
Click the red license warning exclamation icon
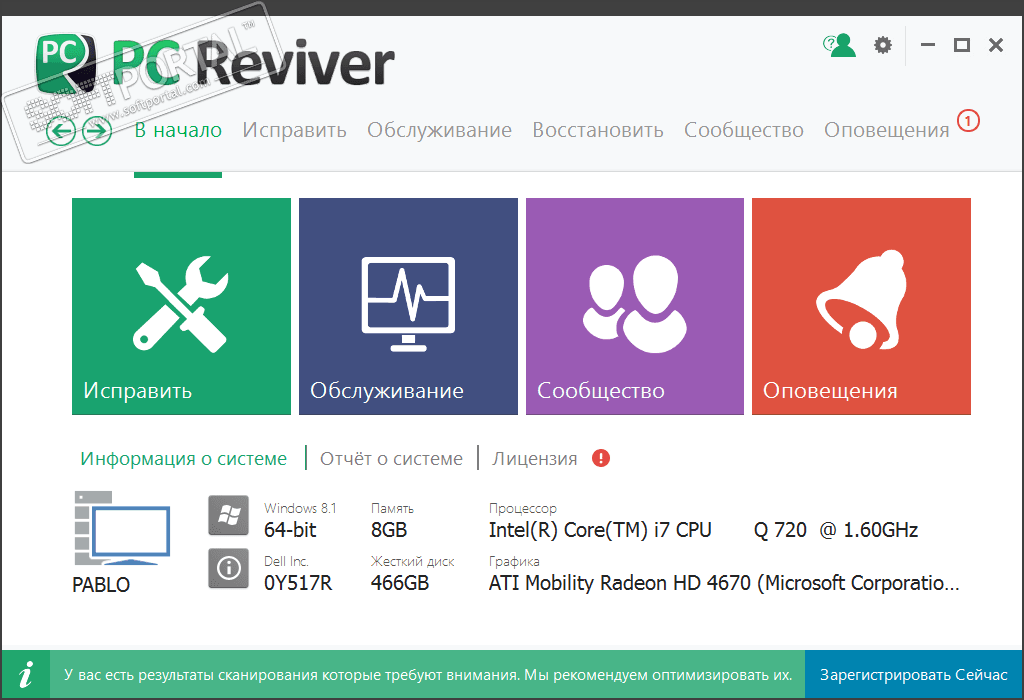601,458
